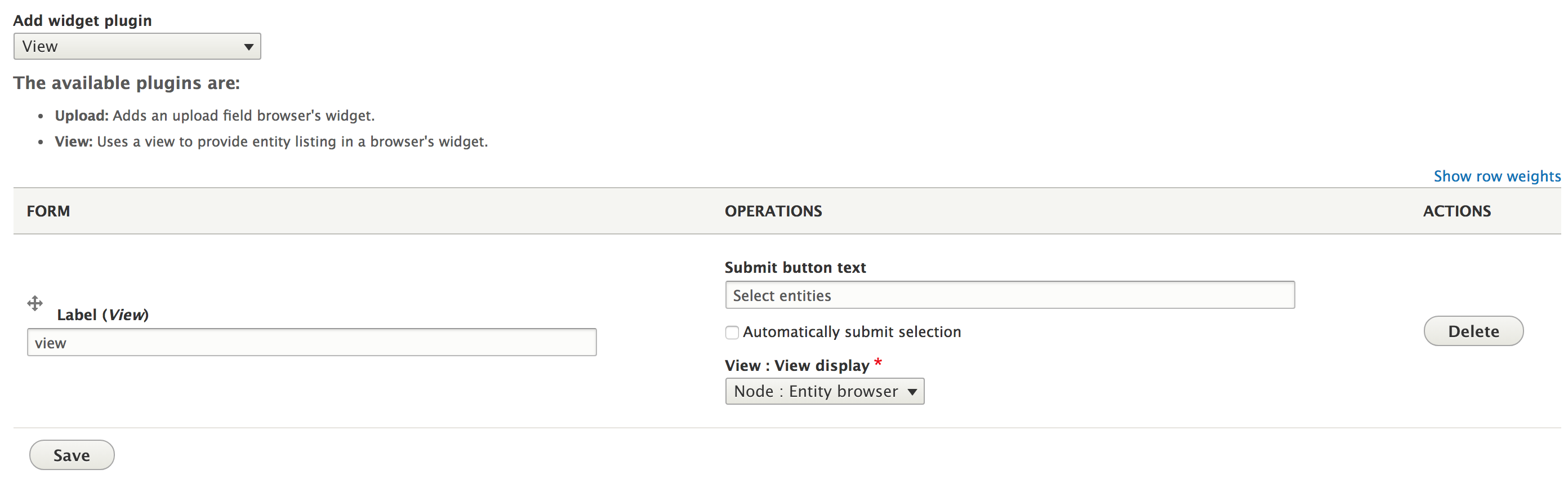This screenshot has width=1568, height=487.
Task: Enable the Automatically submit selection checkbox
Action: pos(732,332)
